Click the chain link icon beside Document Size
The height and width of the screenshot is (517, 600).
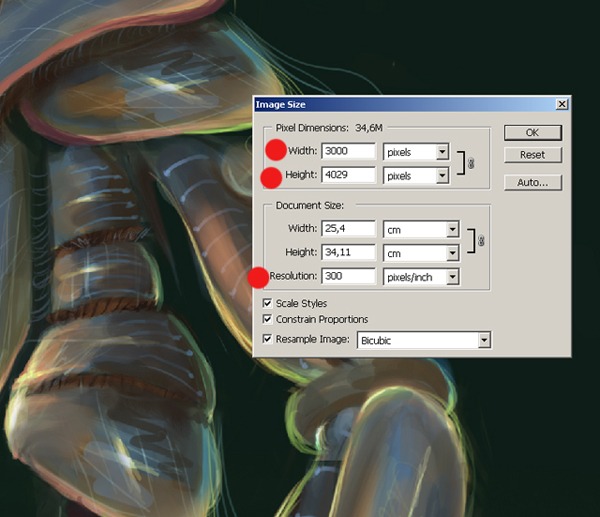(481, 241)
